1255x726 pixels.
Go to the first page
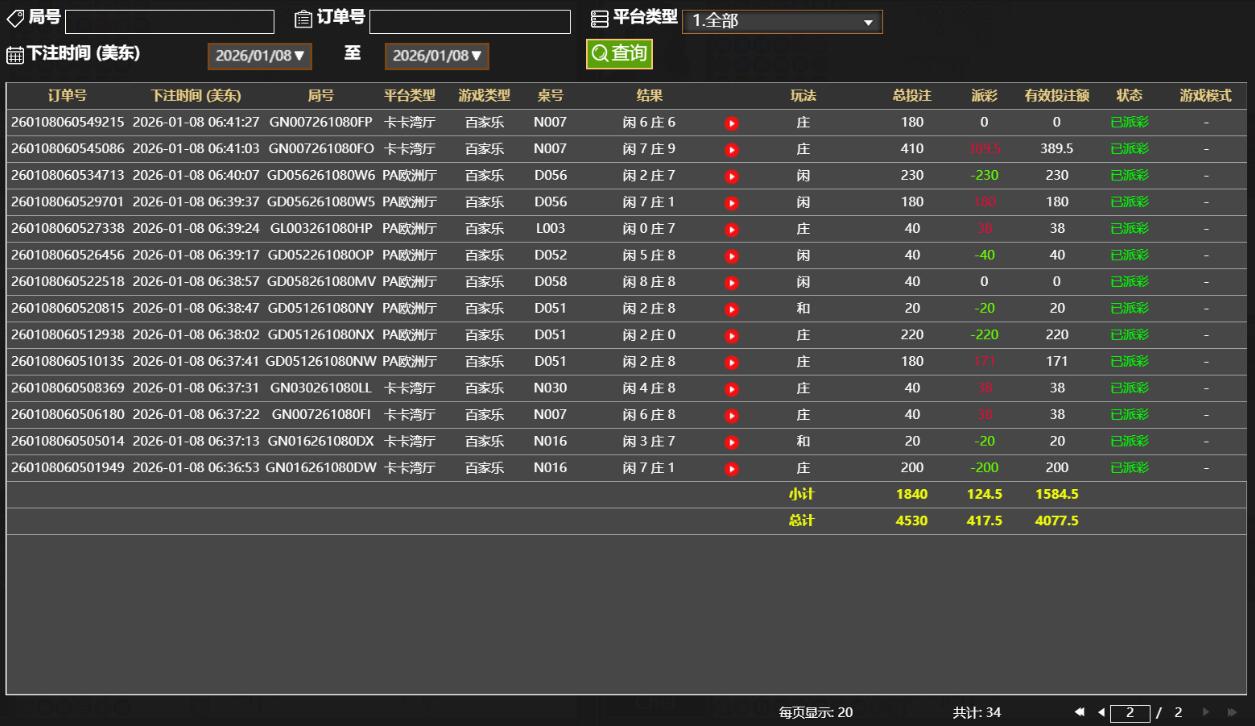pyautogui.click(x=1081, y=712)
